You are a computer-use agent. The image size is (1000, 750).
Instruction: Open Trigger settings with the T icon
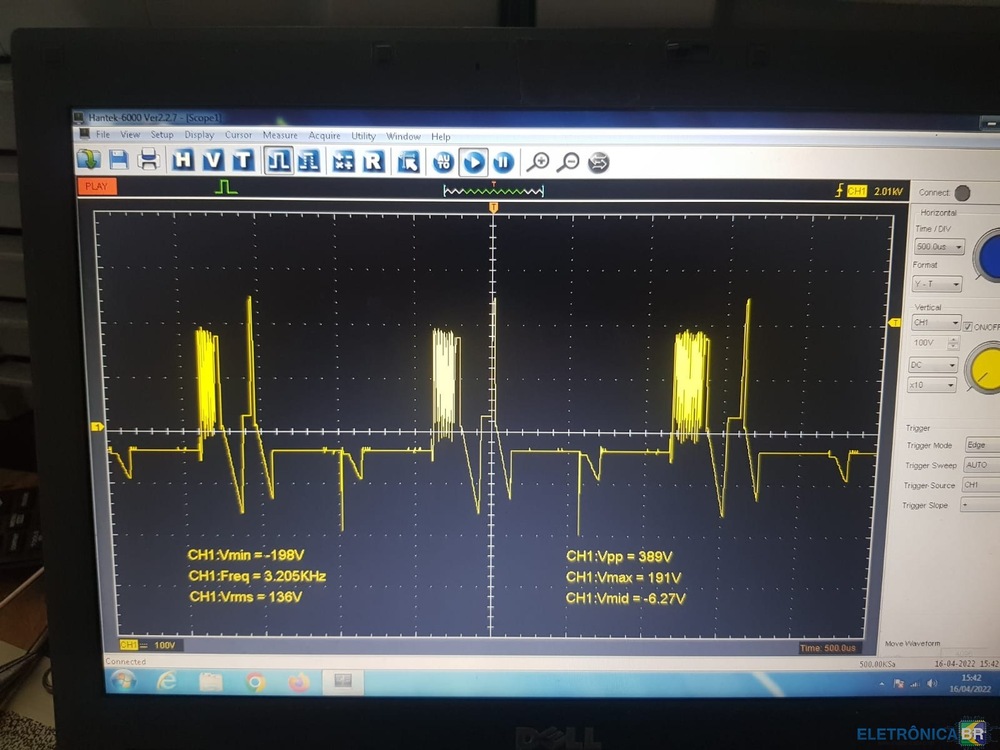pos(243,160)
